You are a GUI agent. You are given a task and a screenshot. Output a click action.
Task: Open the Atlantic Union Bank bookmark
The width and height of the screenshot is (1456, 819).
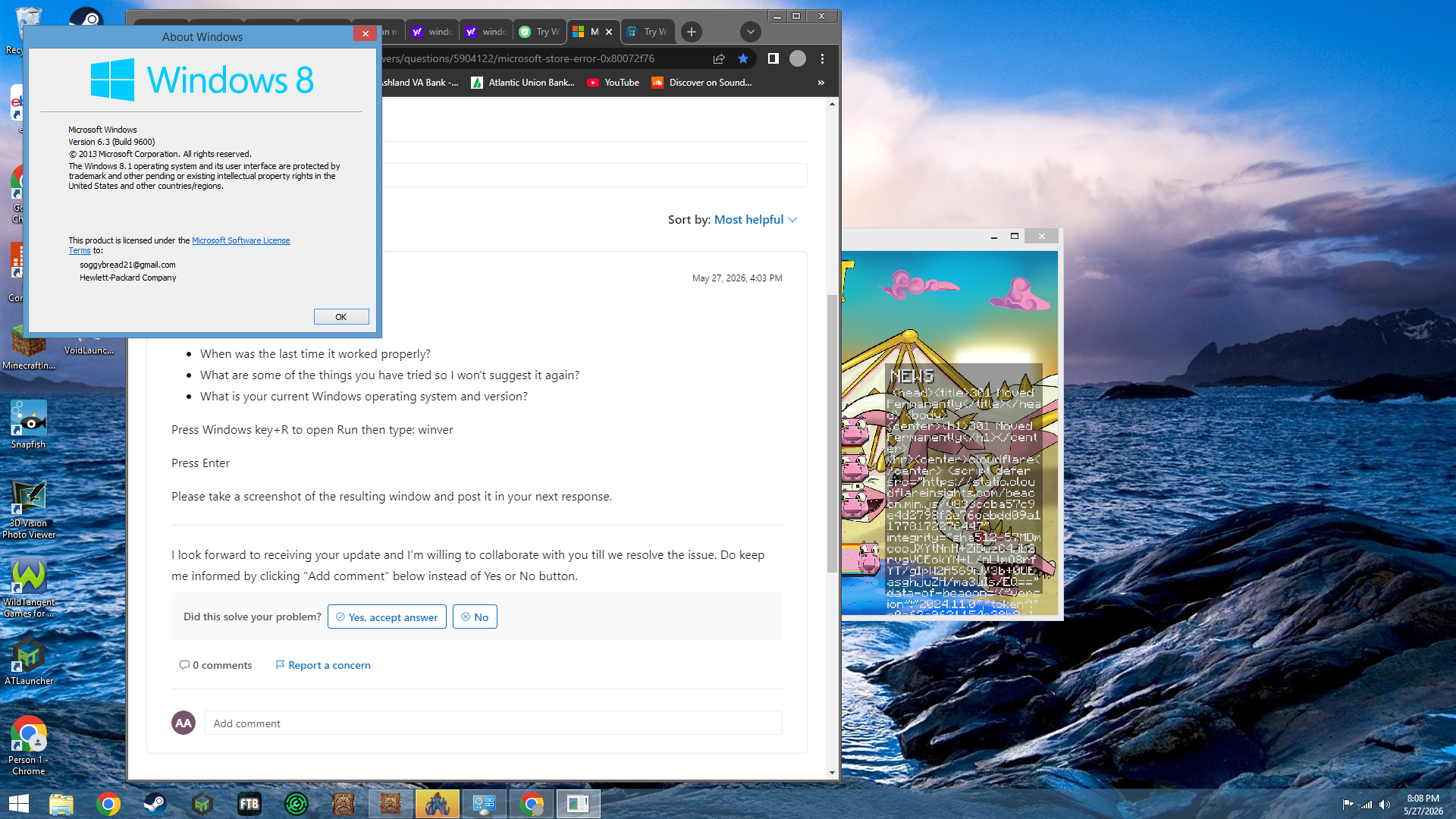[523, 83]
